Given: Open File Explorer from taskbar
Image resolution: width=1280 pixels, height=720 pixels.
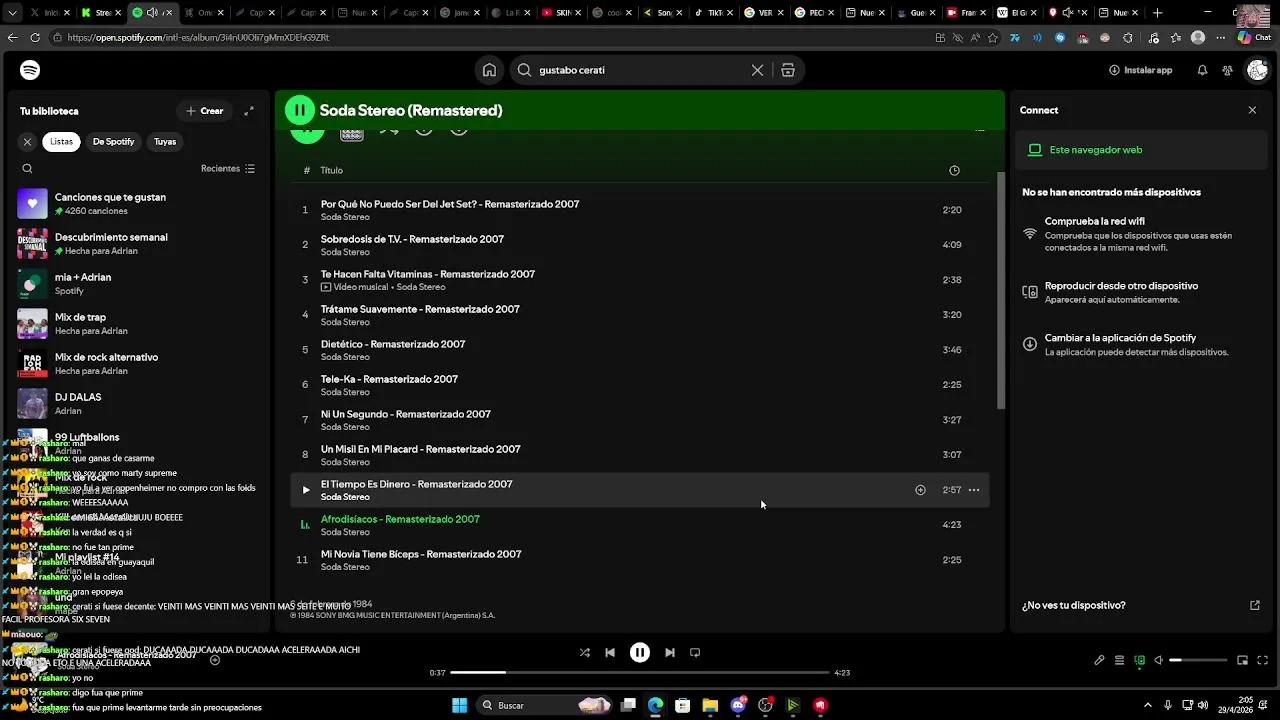Looking at the screenshot, I should tap(710, 705).
